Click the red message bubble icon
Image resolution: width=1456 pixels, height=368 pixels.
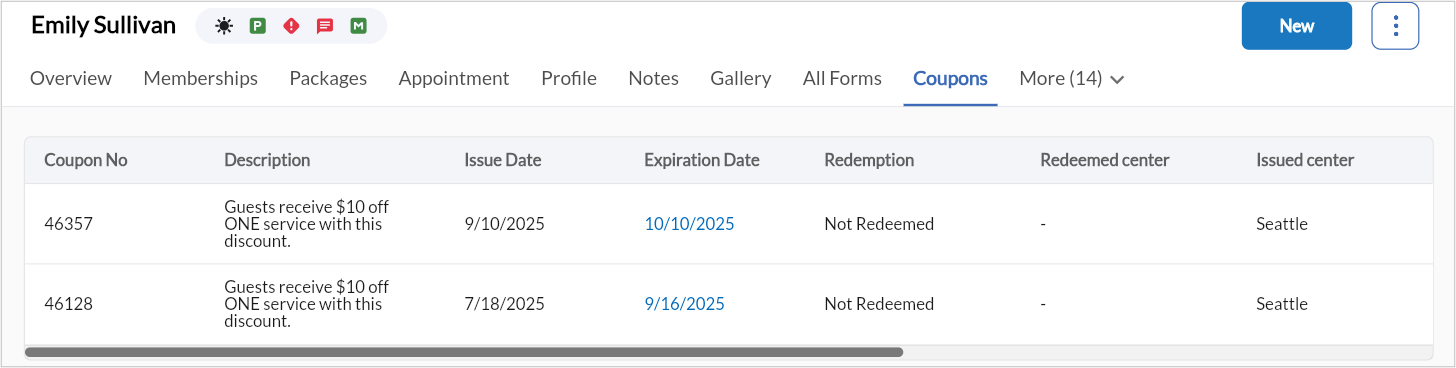point(325,27)
